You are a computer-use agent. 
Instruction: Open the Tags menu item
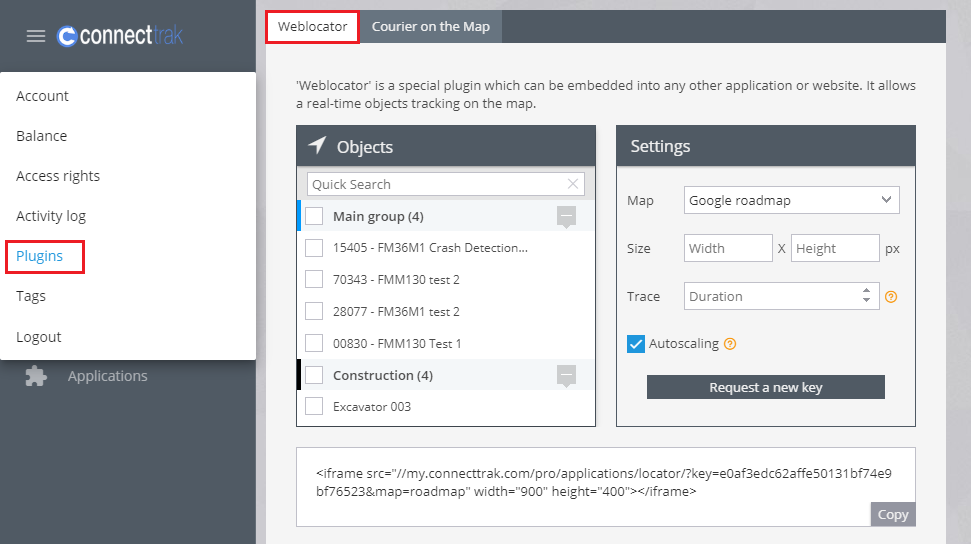tap(31, 296)
